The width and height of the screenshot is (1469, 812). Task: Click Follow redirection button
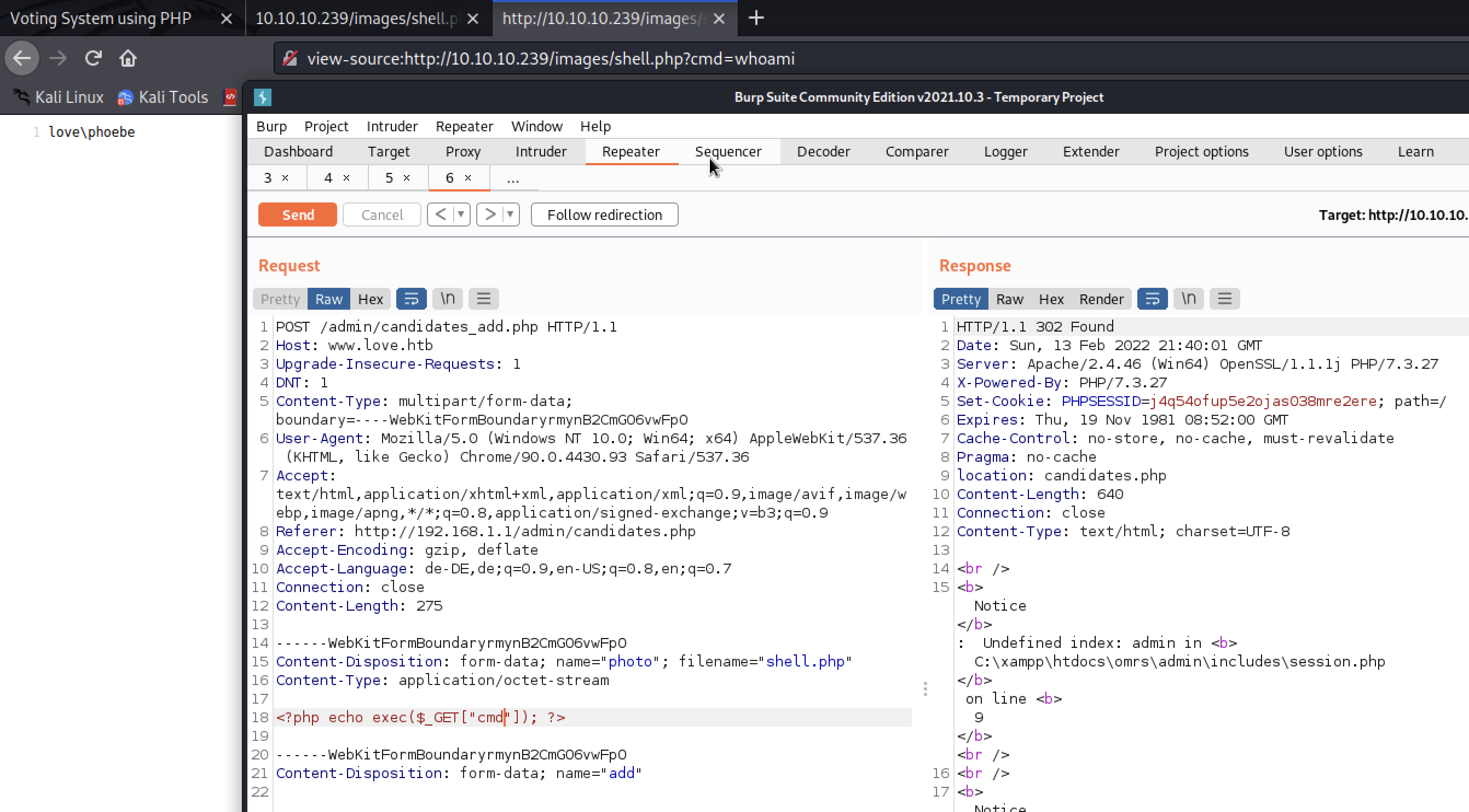[x=604, y=215]
